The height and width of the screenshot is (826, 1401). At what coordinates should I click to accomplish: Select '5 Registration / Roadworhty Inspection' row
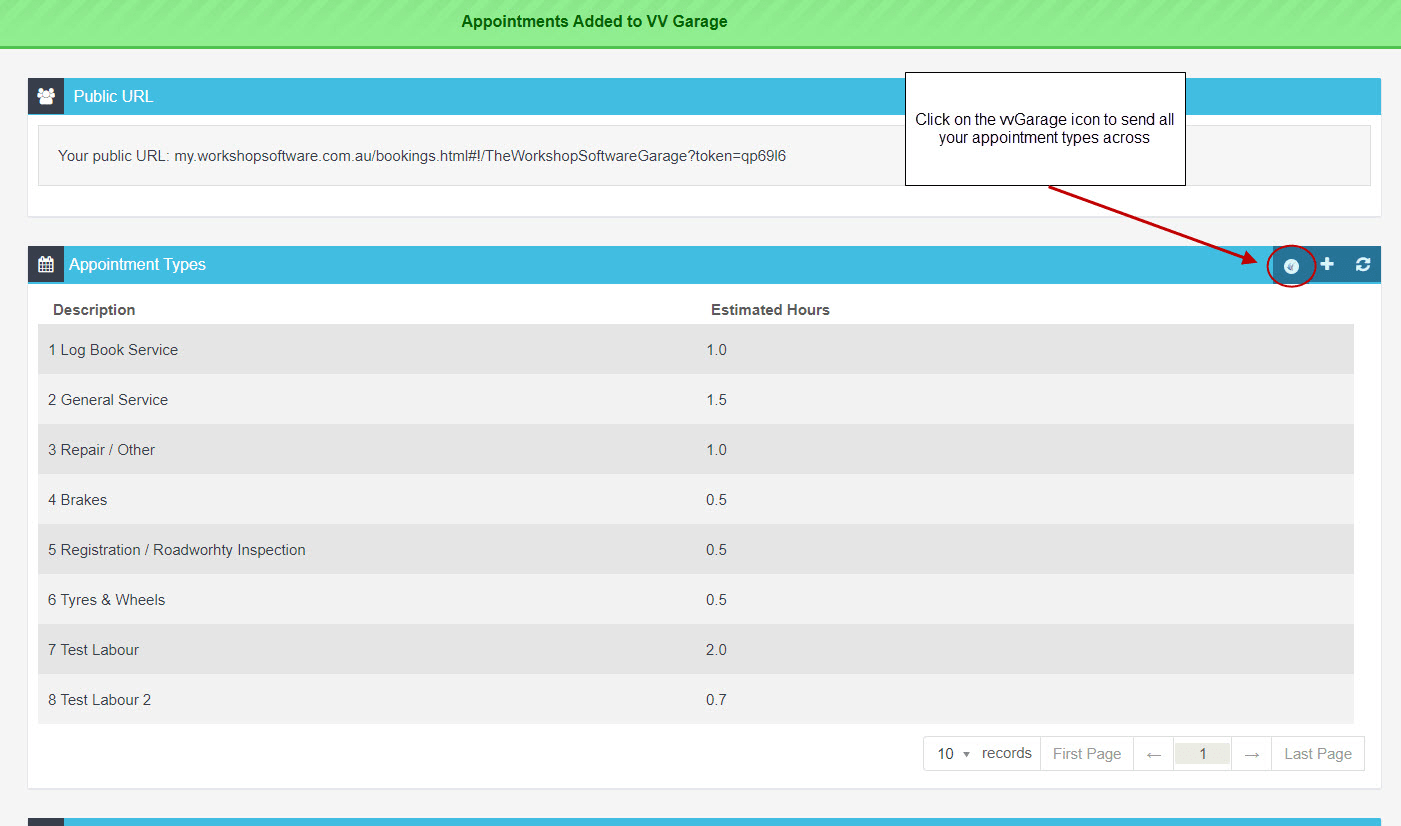click(x=696, y=549)
